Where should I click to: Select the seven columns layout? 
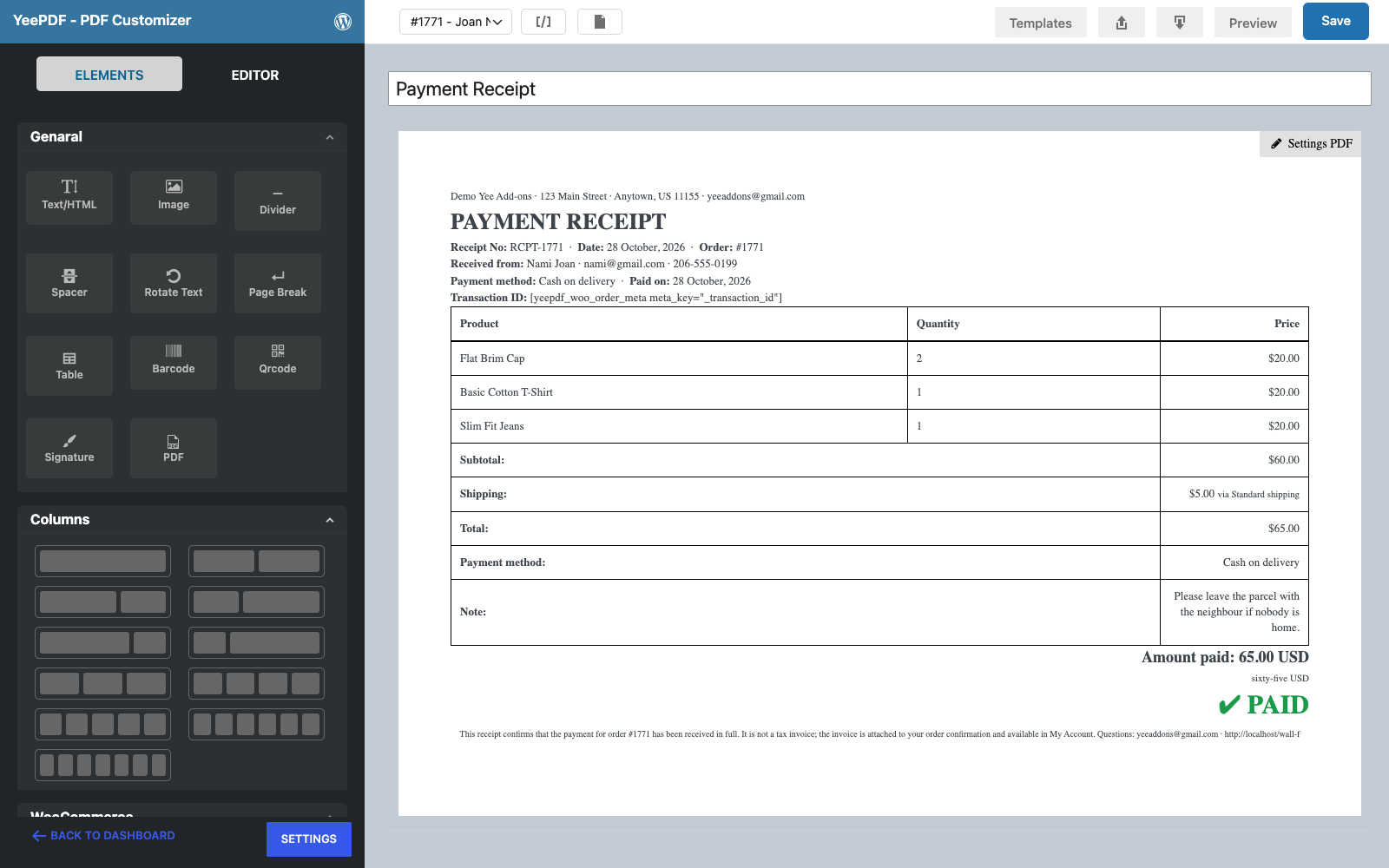(x=102, y=765)
